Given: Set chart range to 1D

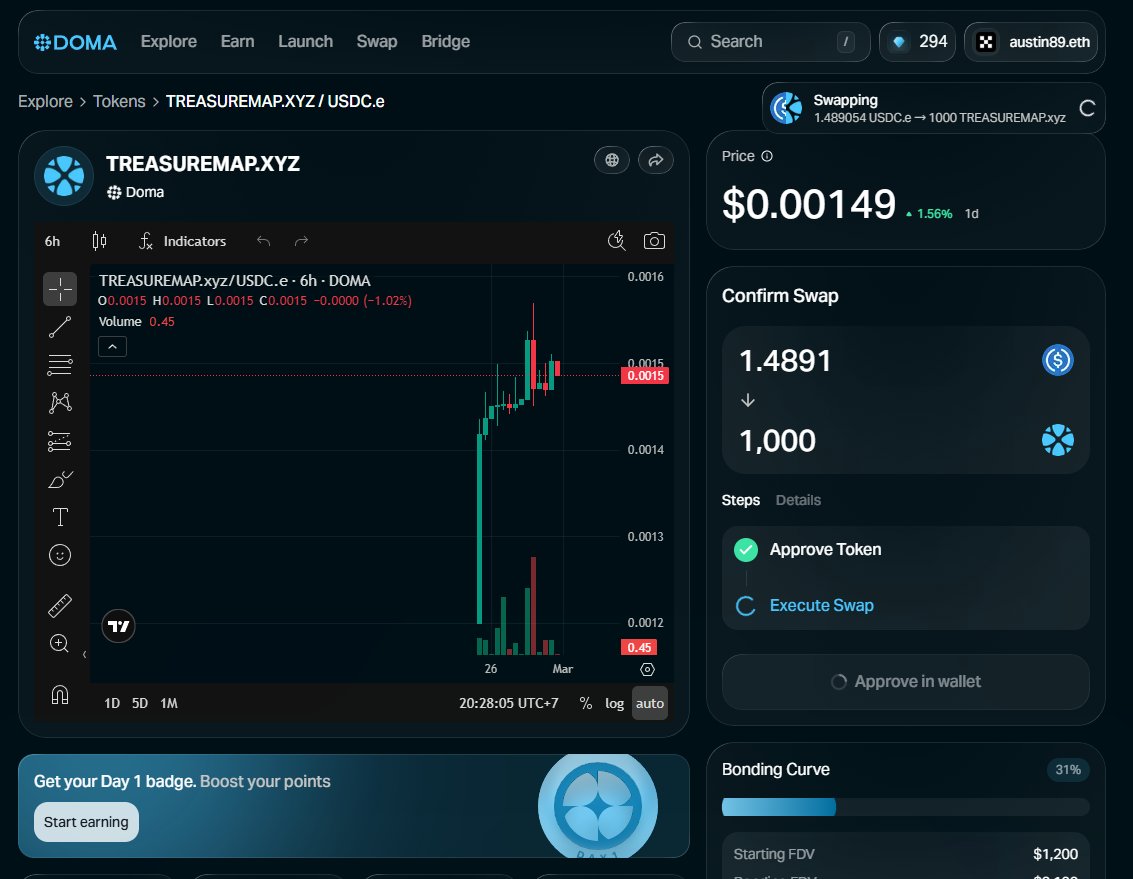Looking at the screenshot, I should [x=112, y=703].
